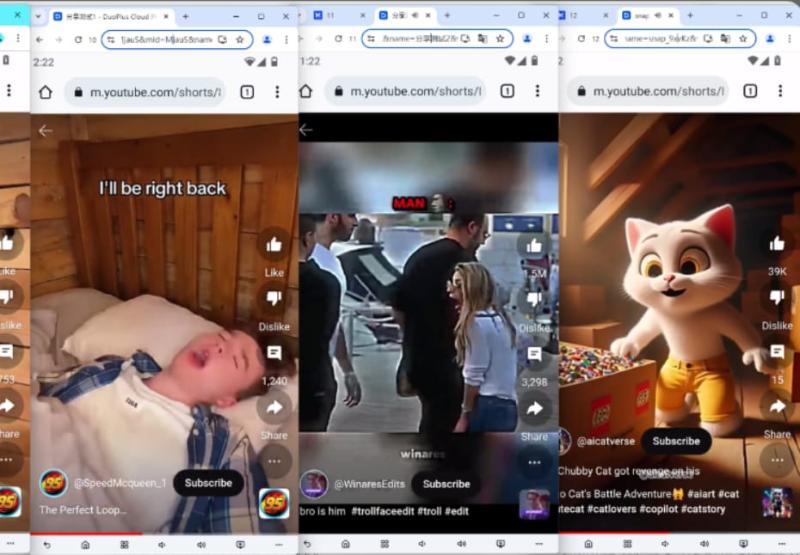Go back from the SpeedMcqueen short

45,131
